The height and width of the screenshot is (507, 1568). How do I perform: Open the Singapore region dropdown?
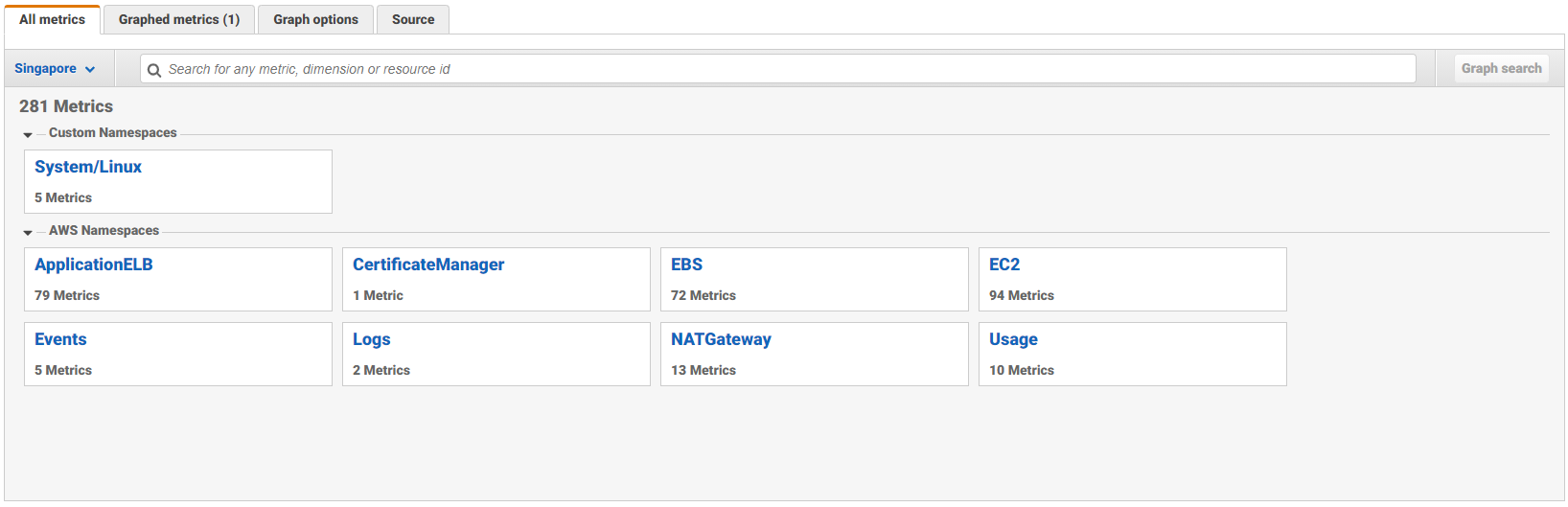coord(55,69)
